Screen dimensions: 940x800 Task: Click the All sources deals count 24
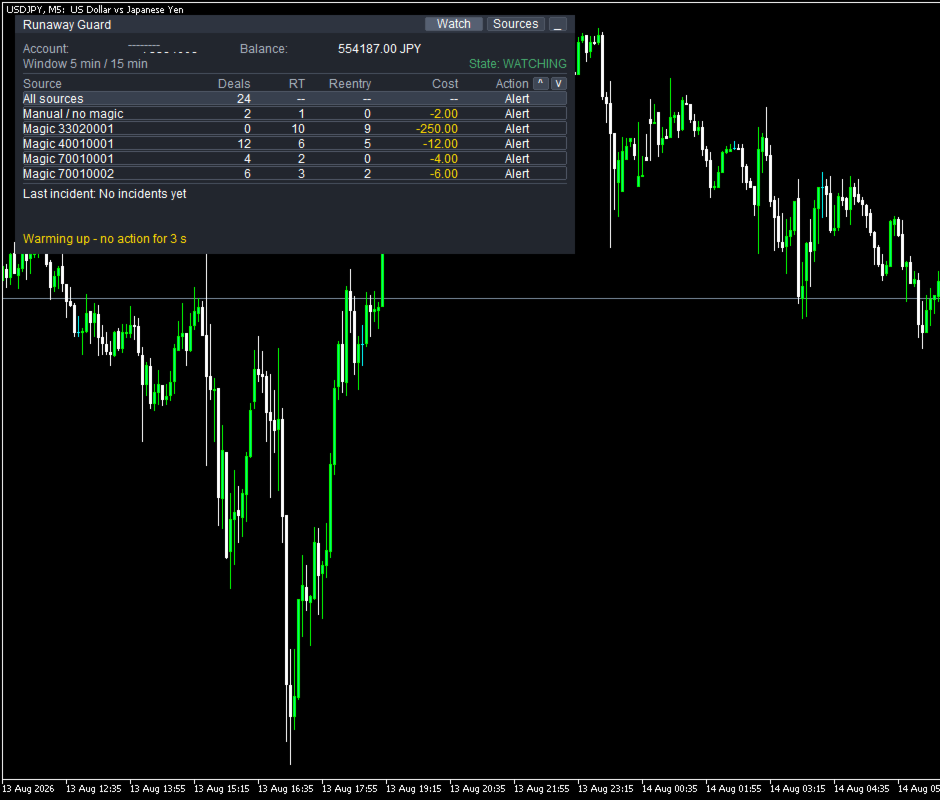[x=243, y=99]
